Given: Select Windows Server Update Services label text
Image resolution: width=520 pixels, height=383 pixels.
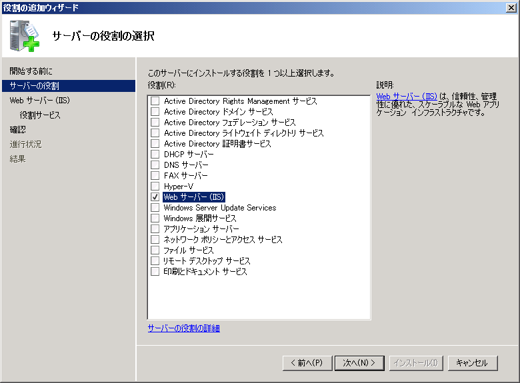Looking at the screenshot, I should (x=220, y=208).
